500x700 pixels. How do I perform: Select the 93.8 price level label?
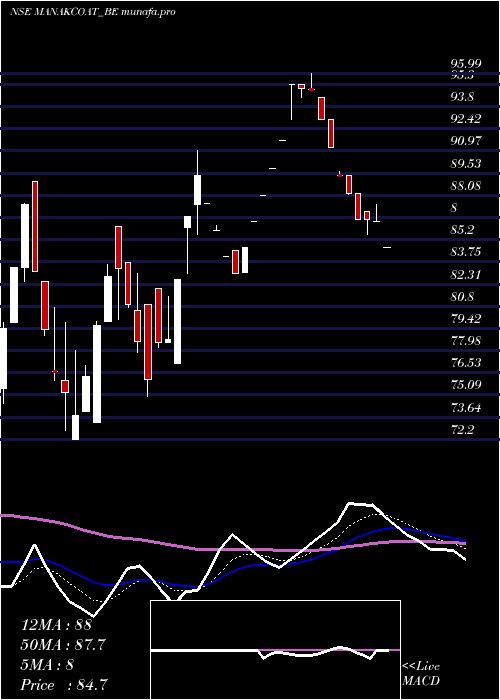[462, 97]
